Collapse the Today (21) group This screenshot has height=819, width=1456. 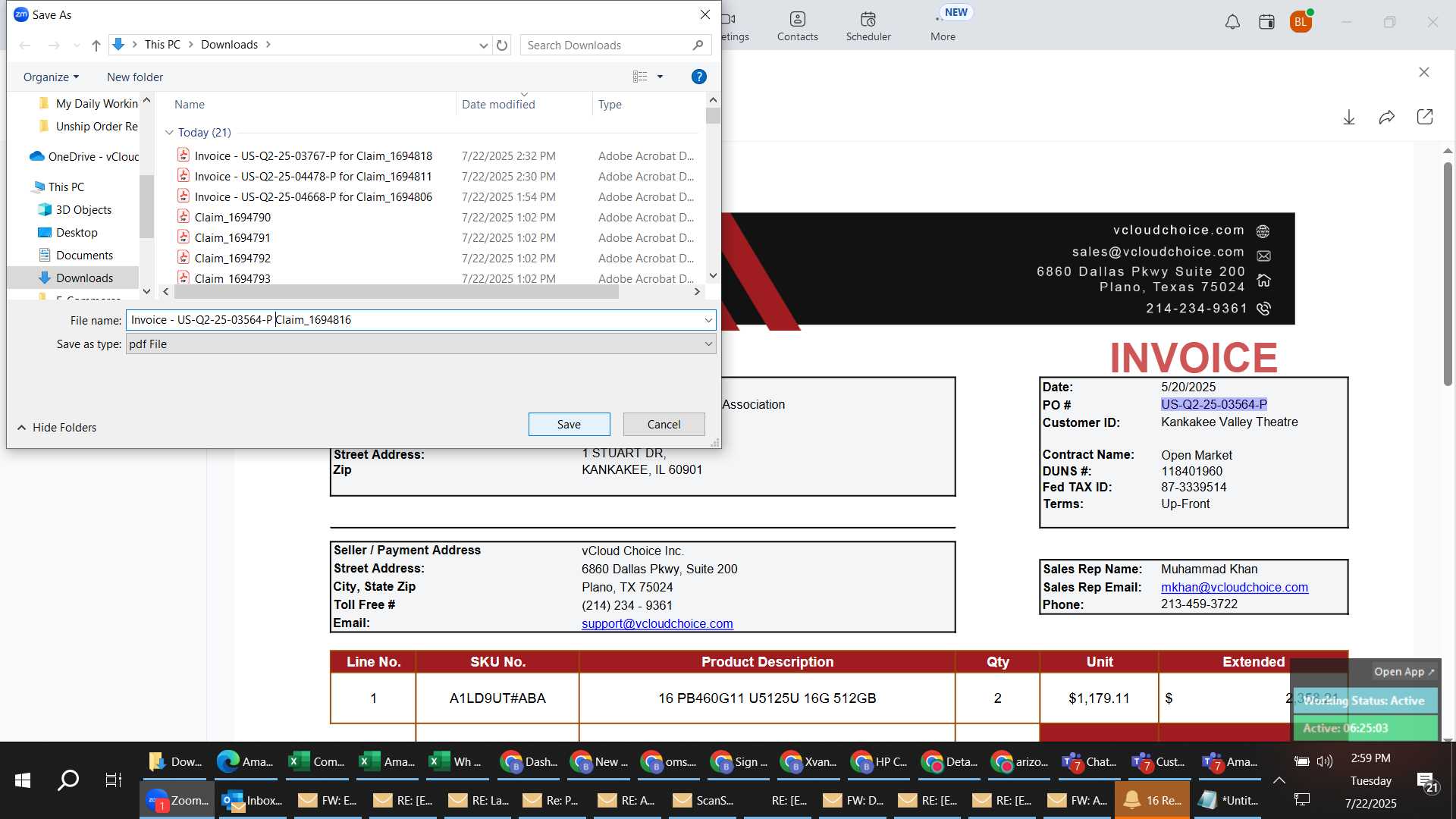[x=169, y=133]
